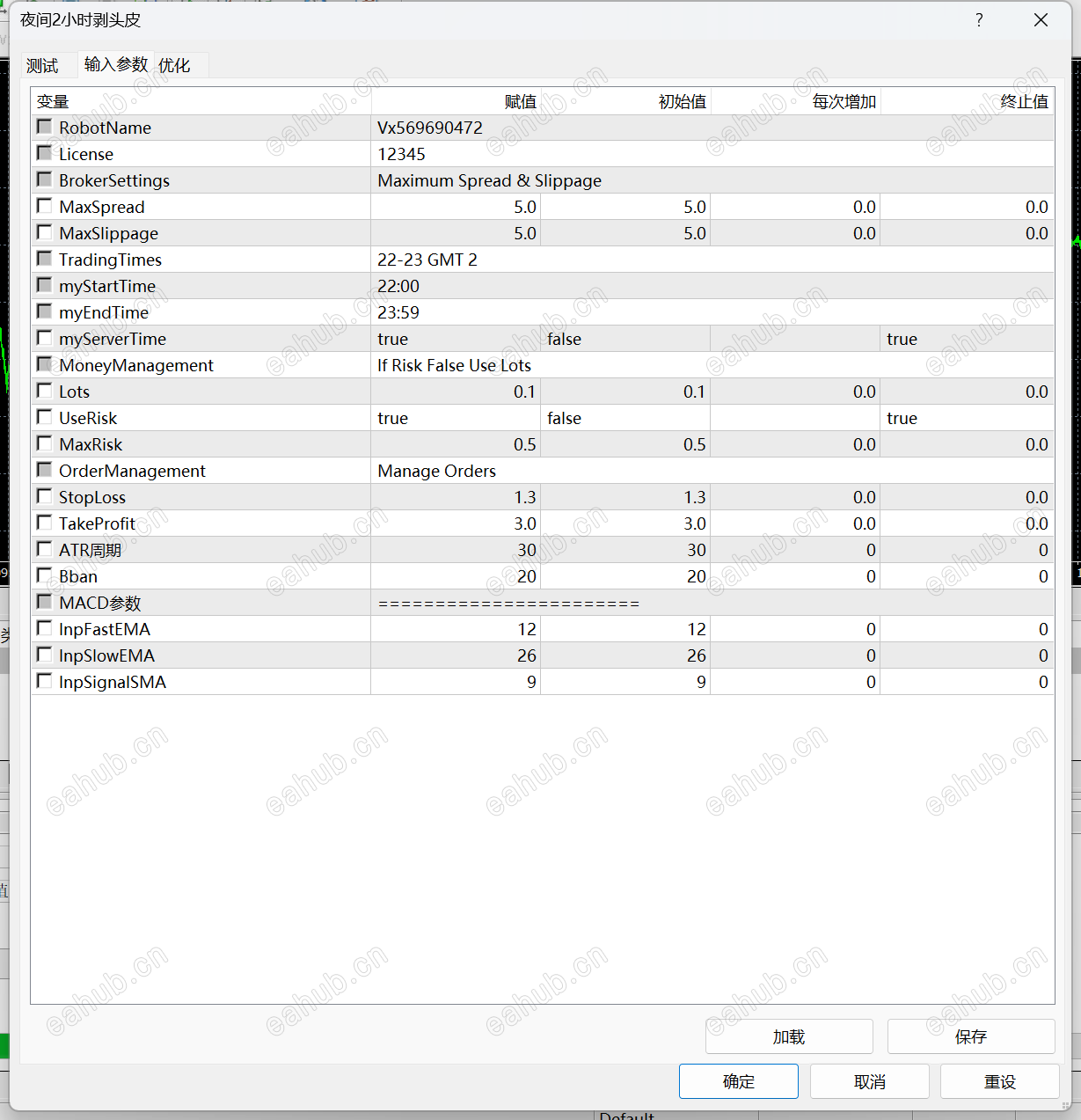The height and width of the screenshot is (1120, 1081).
Task: Click the UseRisk 终止值 true cell
Action: coord(968,418)
